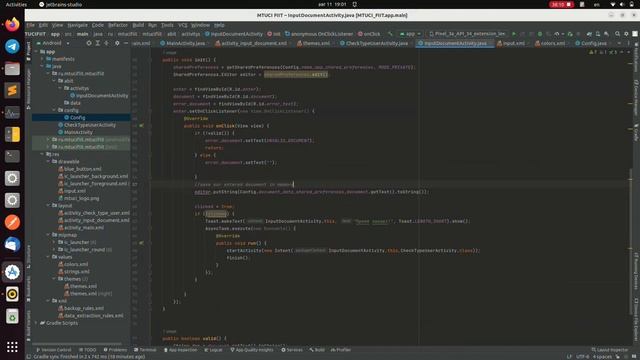Screen dimensions: 640x360
Task: Open the Logcat tool window
Action: (213, 350)
